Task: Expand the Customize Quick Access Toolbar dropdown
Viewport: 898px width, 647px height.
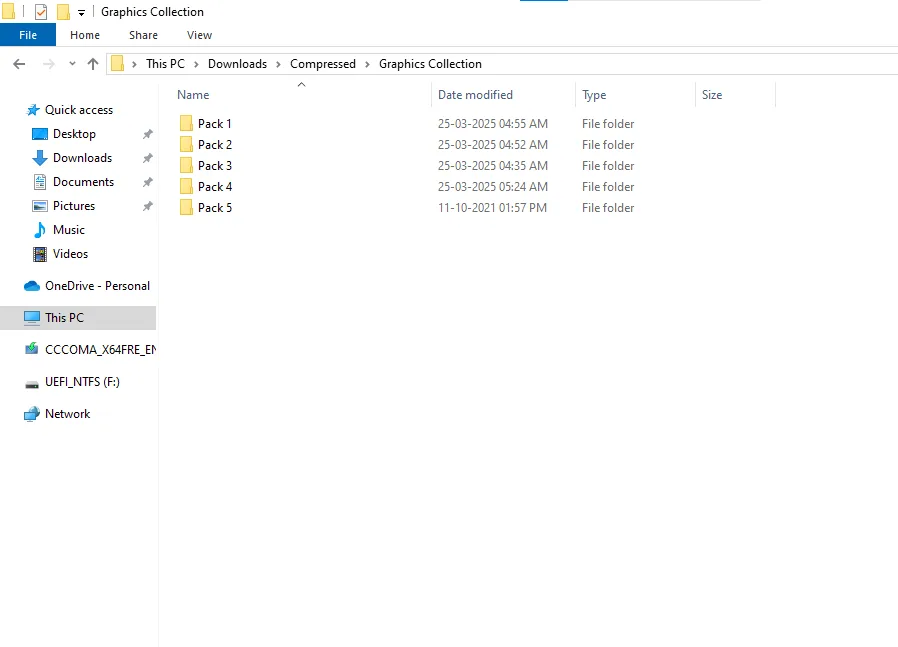Action: (x=81, y=13)
